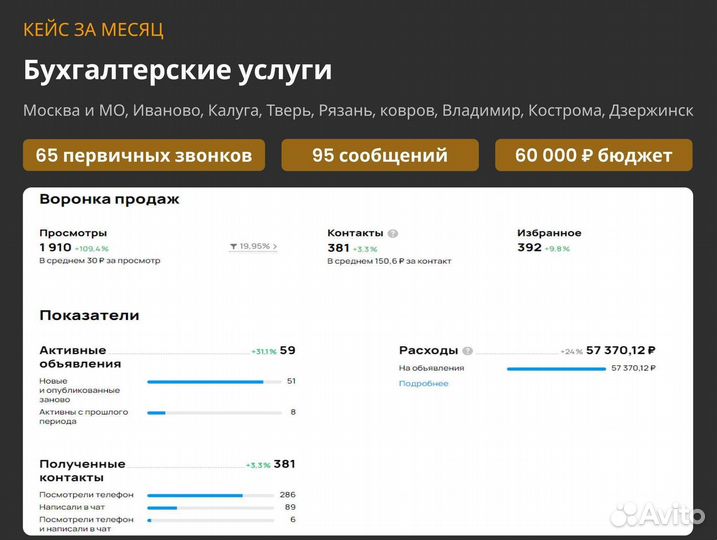
Task: Click the active listings total 59
Action: pyautogui.click(x=288, y=350)
